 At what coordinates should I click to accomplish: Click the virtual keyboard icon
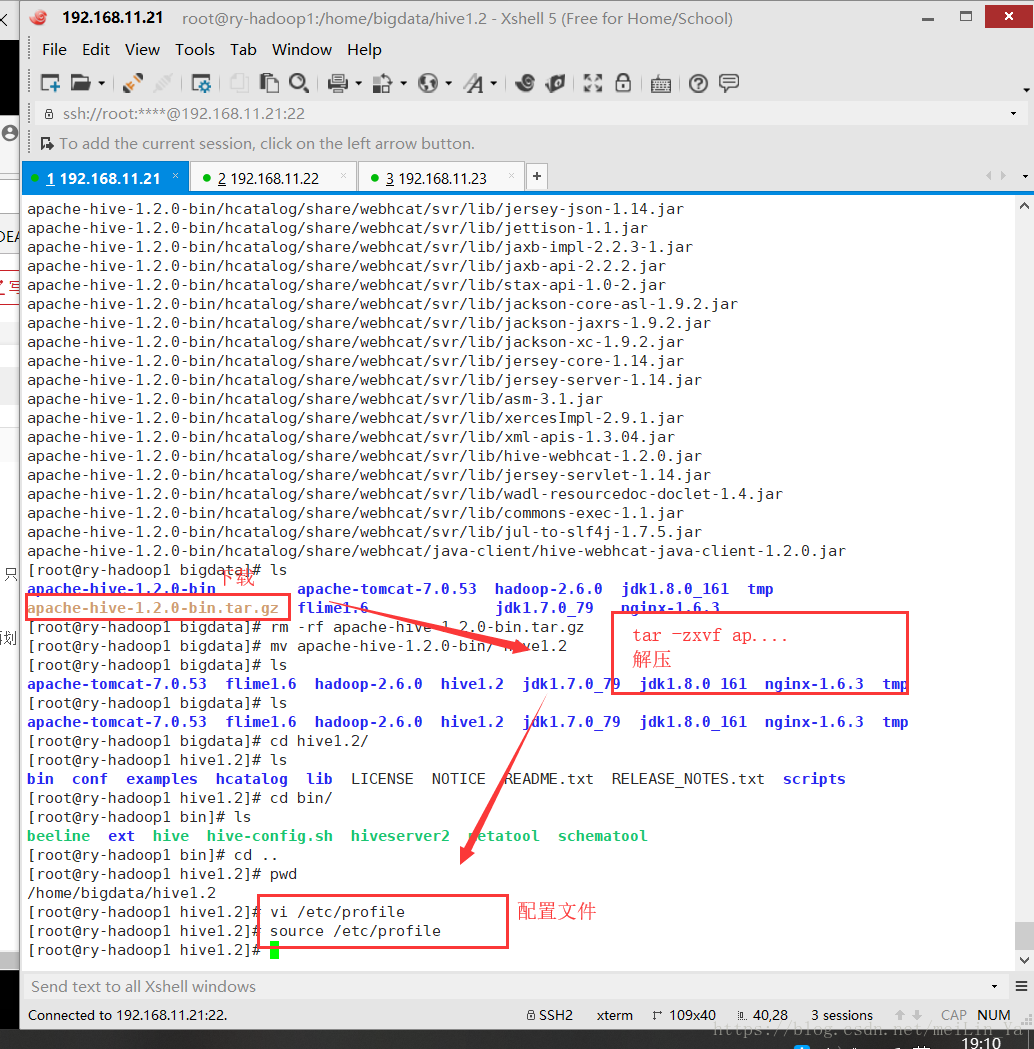661,84
